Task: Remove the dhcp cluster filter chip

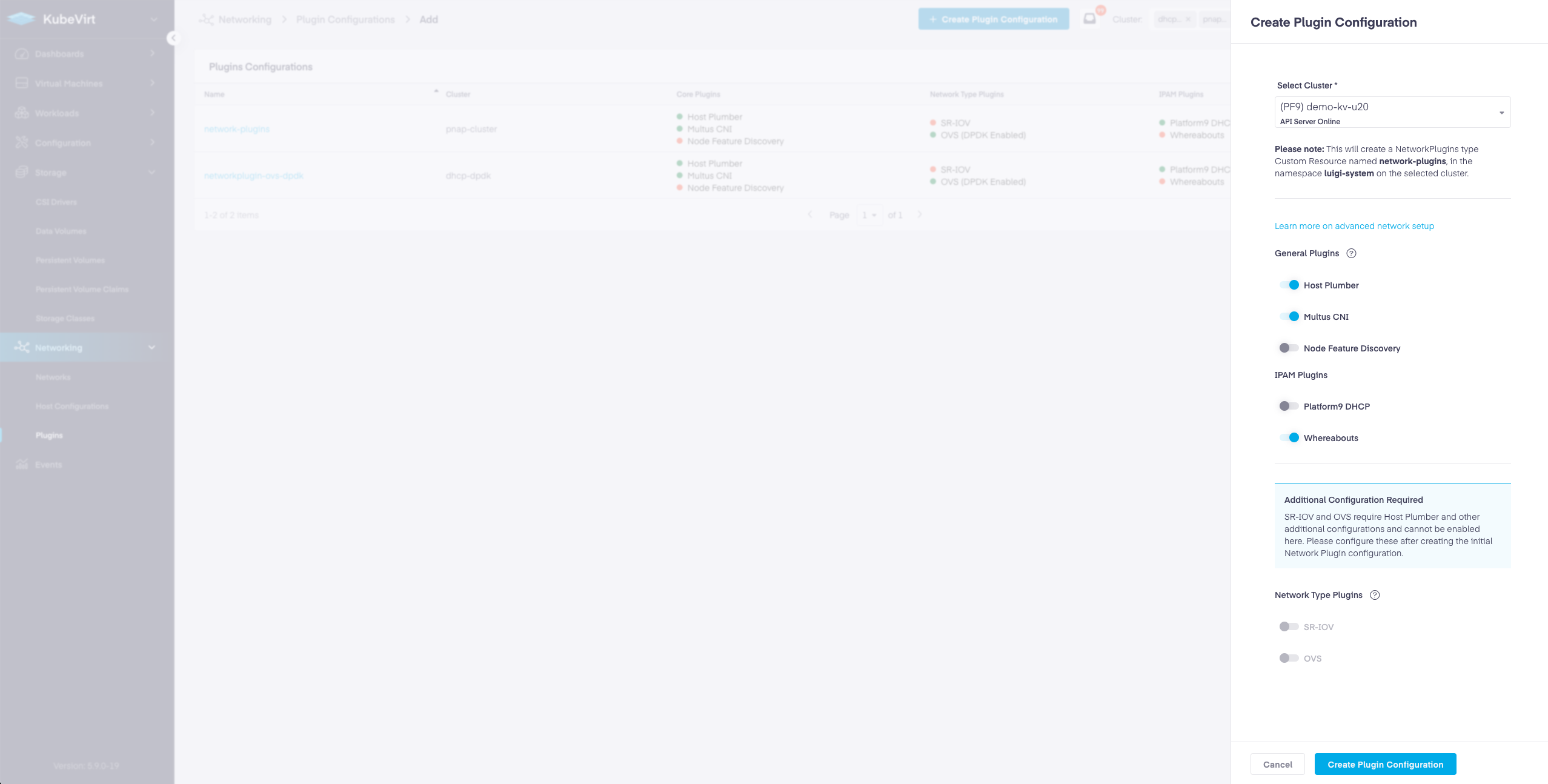Action: (x=1188, y=19)
